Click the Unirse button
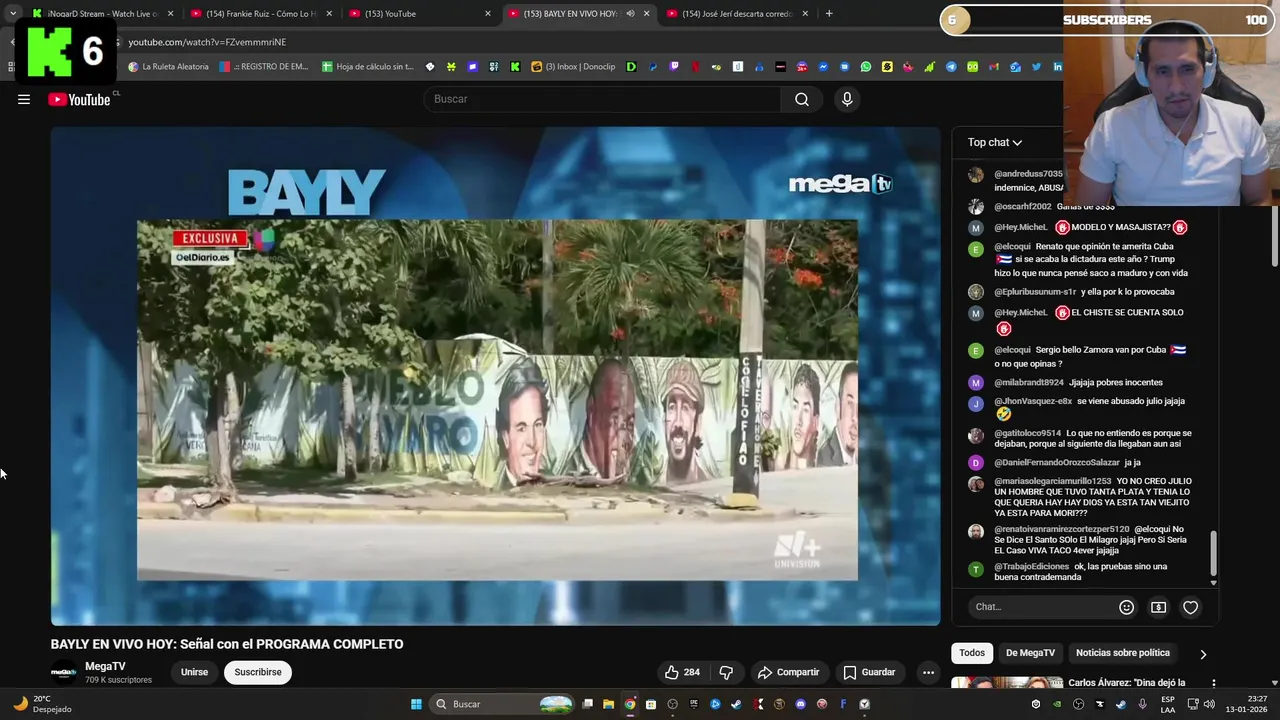Screen dimensions: 1280x720 [x=194, y=672]
